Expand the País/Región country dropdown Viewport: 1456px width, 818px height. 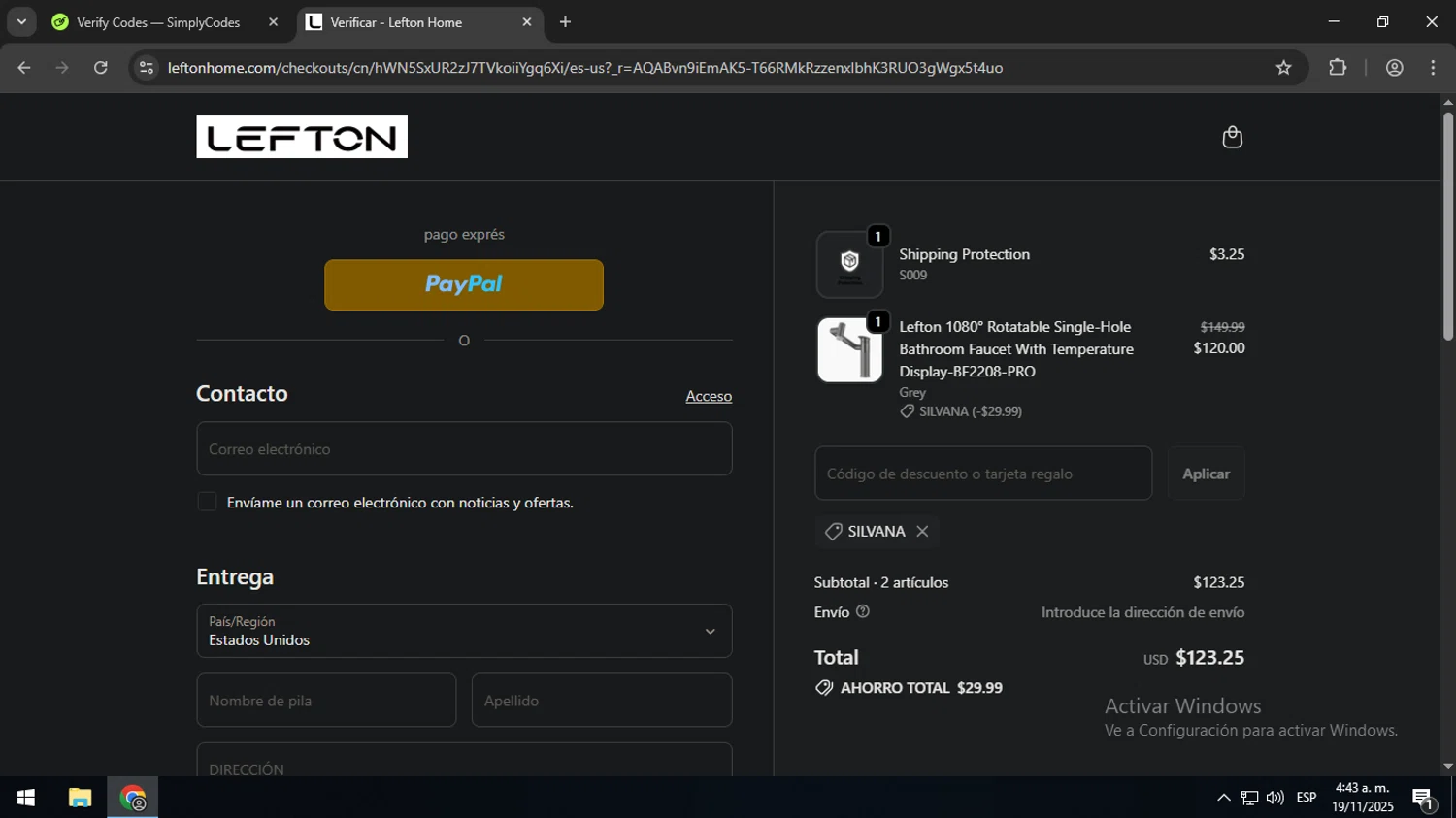tap(464, 631)
